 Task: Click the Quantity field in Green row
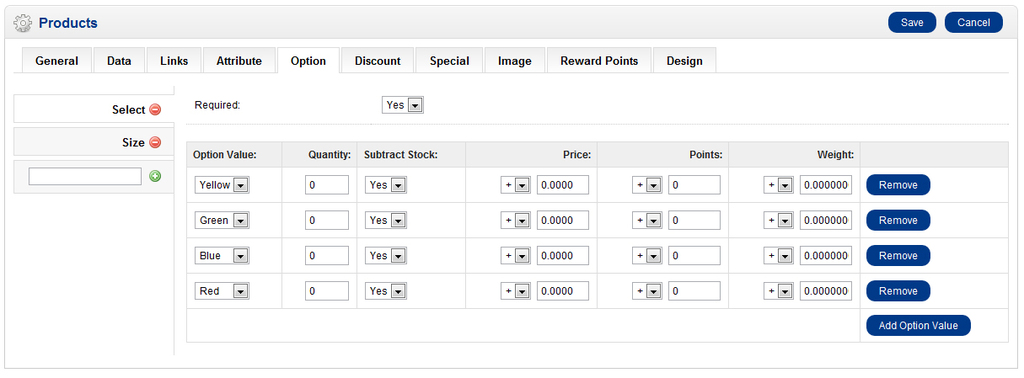327,221
